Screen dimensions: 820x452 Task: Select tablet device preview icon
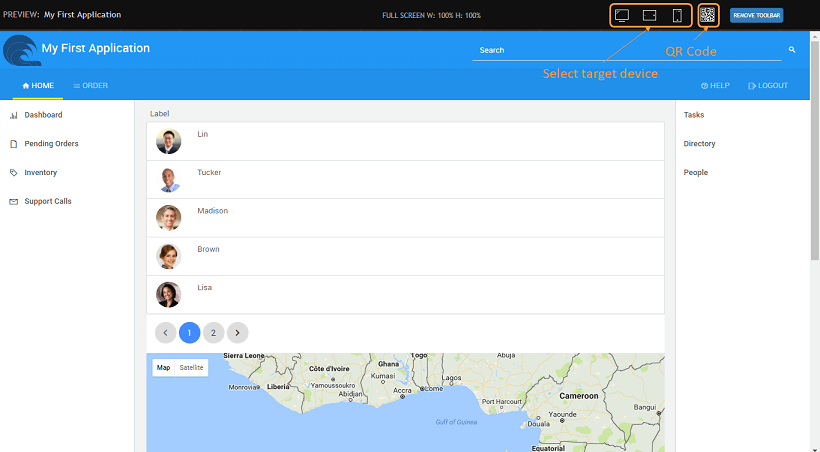pyautogui.click(x=650, y=15)
